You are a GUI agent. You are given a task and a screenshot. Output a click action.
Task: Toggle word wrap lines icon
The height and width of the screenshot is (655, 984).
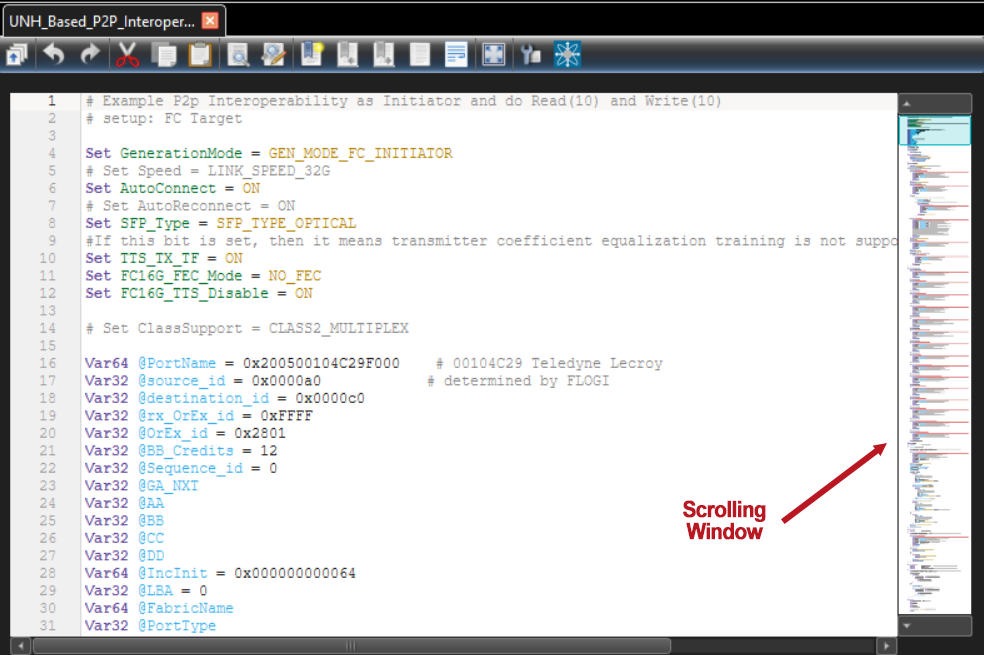click(456, 55)
